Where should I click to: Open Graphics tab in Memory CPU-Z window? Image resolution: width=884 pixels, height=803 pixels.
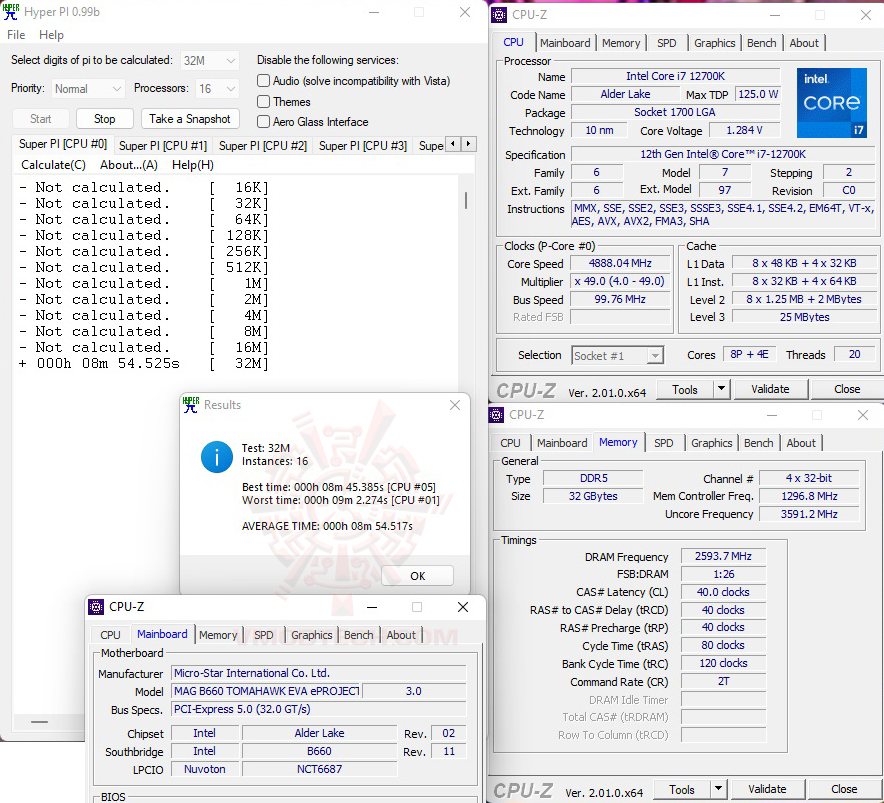(711, 443)
